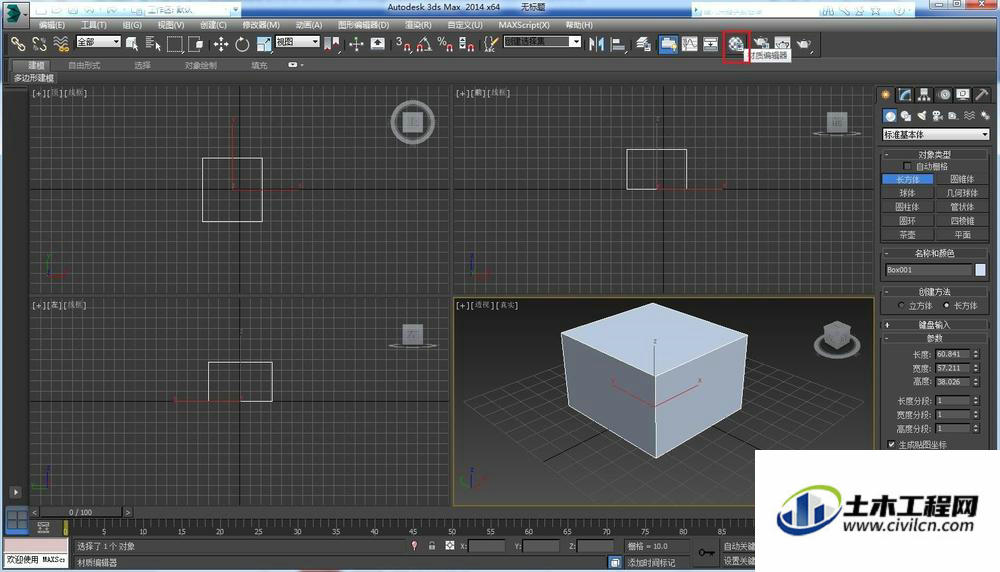
Task: Click the 圆锥体 primitive button
Action: point(962,179)
